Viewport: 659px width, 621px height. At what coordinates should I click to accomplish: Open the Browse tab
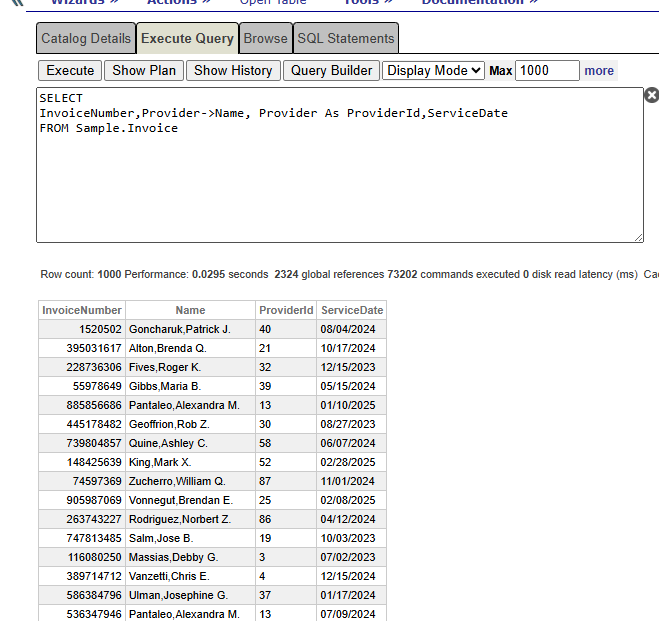tap(266, 39)
